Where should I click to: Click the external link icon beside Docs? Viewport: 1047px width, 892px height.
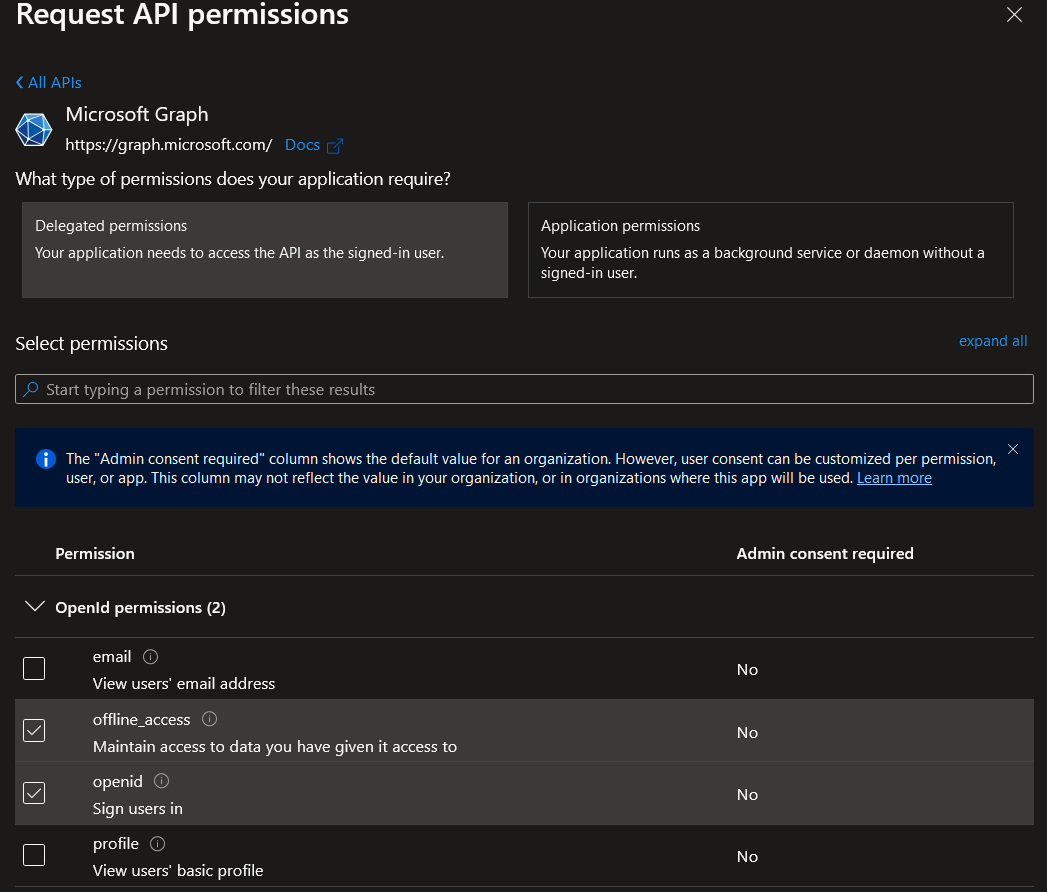tap(335, 146)
